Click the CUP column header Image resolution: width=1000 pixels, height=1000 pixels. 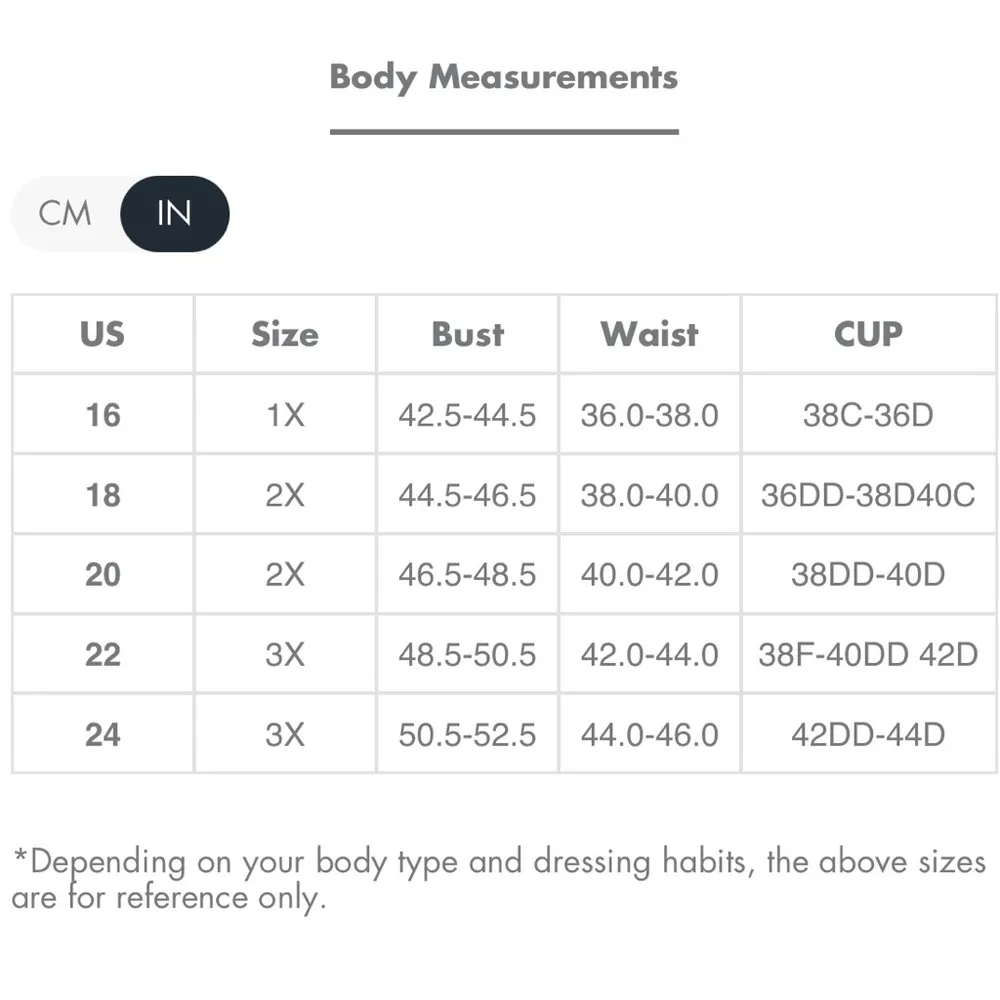pos(868,334)
